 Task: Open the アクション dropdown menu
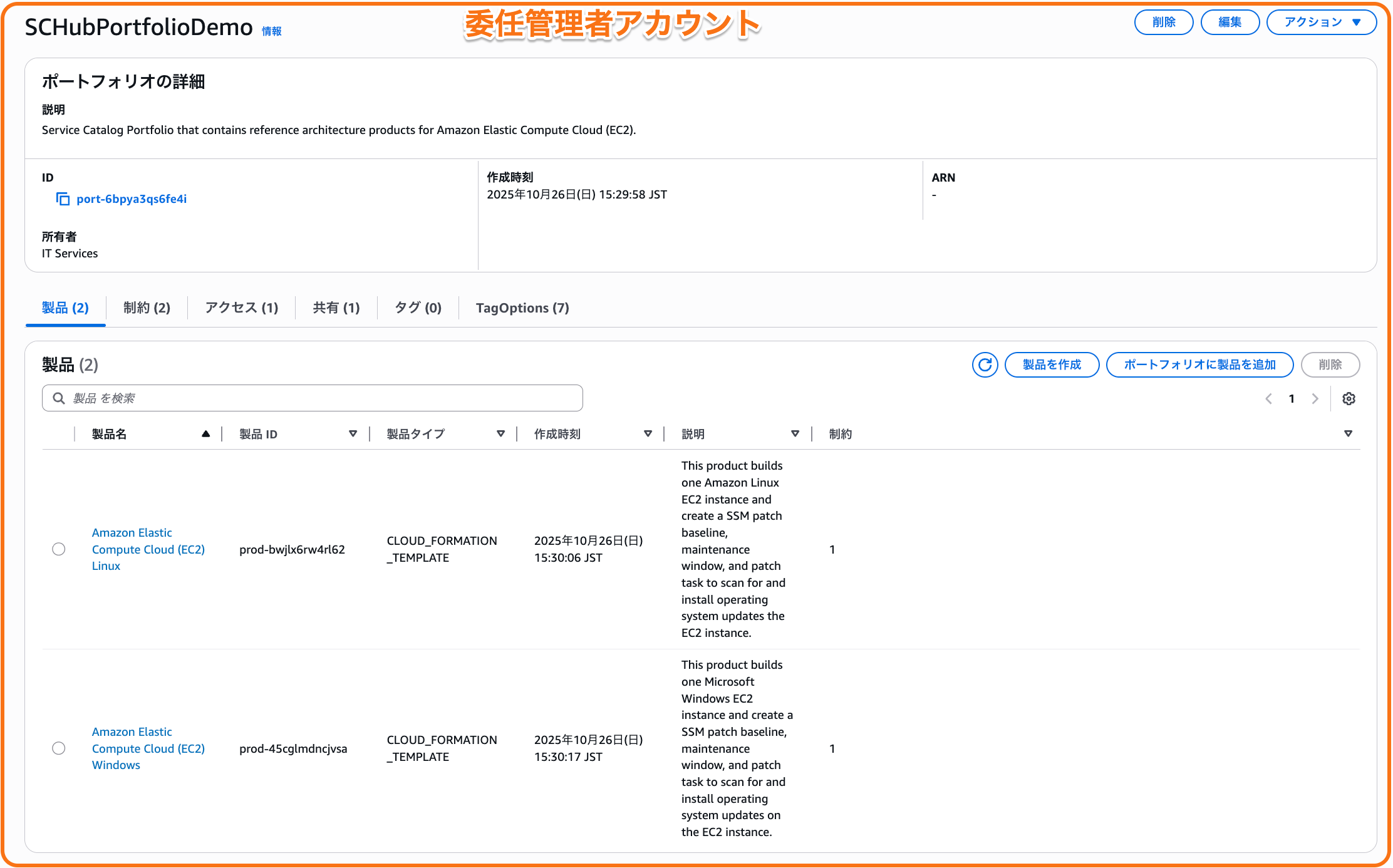click(1321, 23)
